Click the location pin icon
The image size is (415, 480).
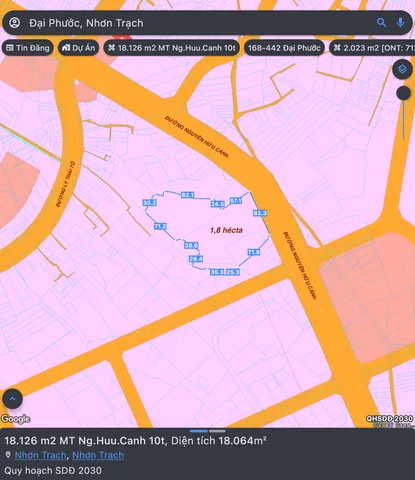pos(8,455)
